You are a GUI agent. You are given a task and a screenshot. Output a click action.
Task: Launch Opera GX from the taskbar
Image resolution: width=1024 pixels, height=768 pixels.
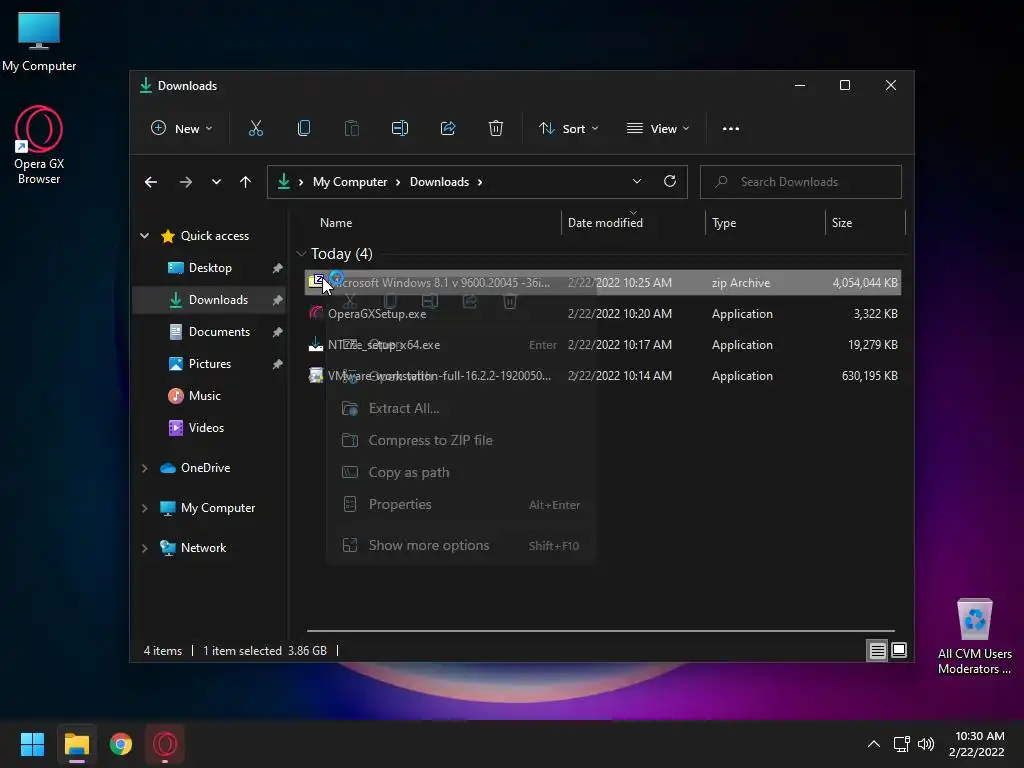tap(165, 744)
